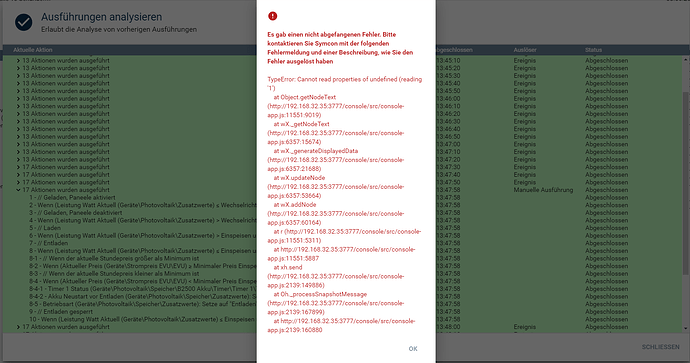Select step '8-1 - // Wenn der aktuelle Stundepreis größer'

114,258
